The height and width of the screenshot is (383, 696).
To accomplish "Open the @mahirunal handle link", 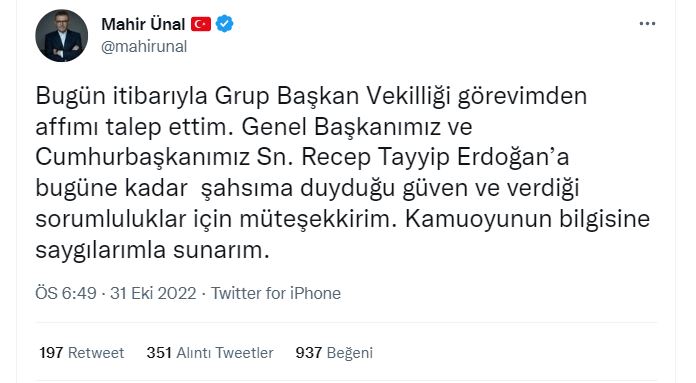I will (144, 47).
